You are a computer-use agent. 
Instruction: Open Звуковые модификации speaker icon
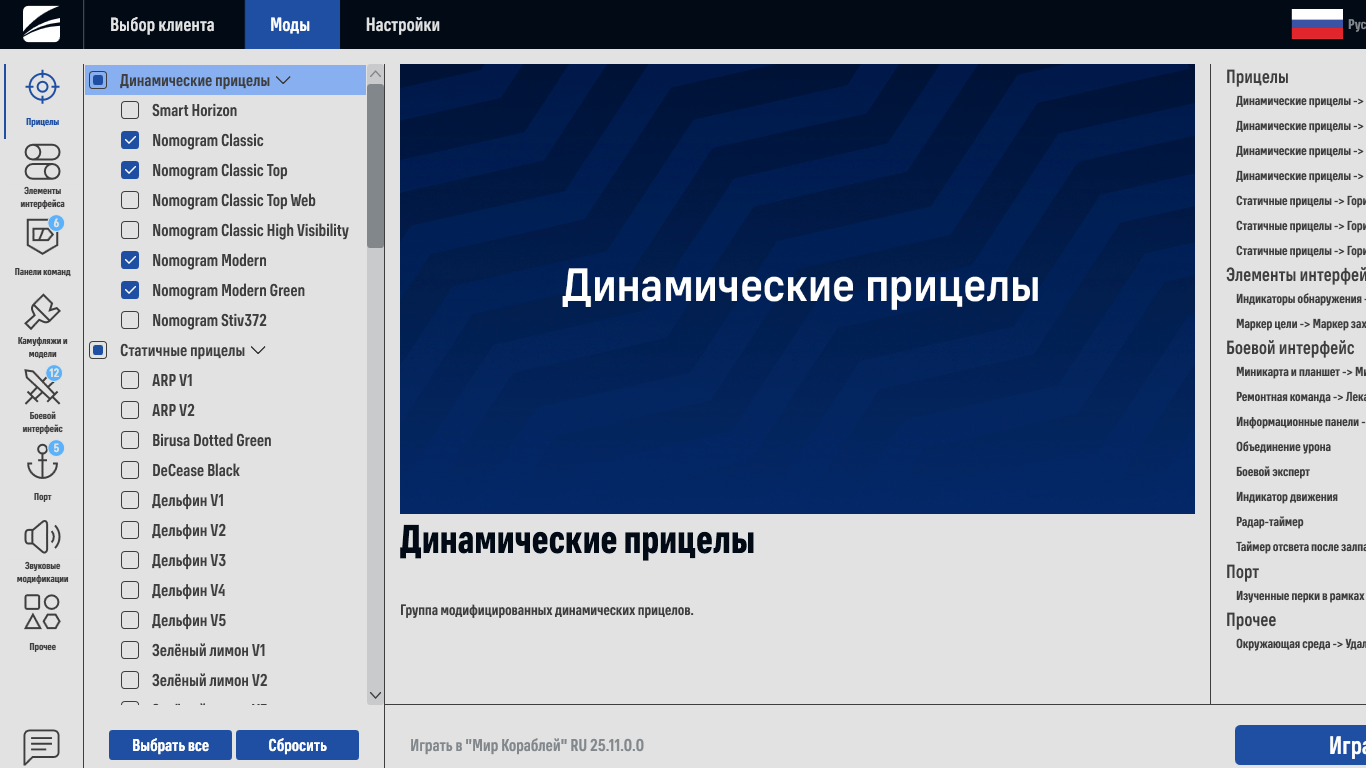(x=42, y=538)
